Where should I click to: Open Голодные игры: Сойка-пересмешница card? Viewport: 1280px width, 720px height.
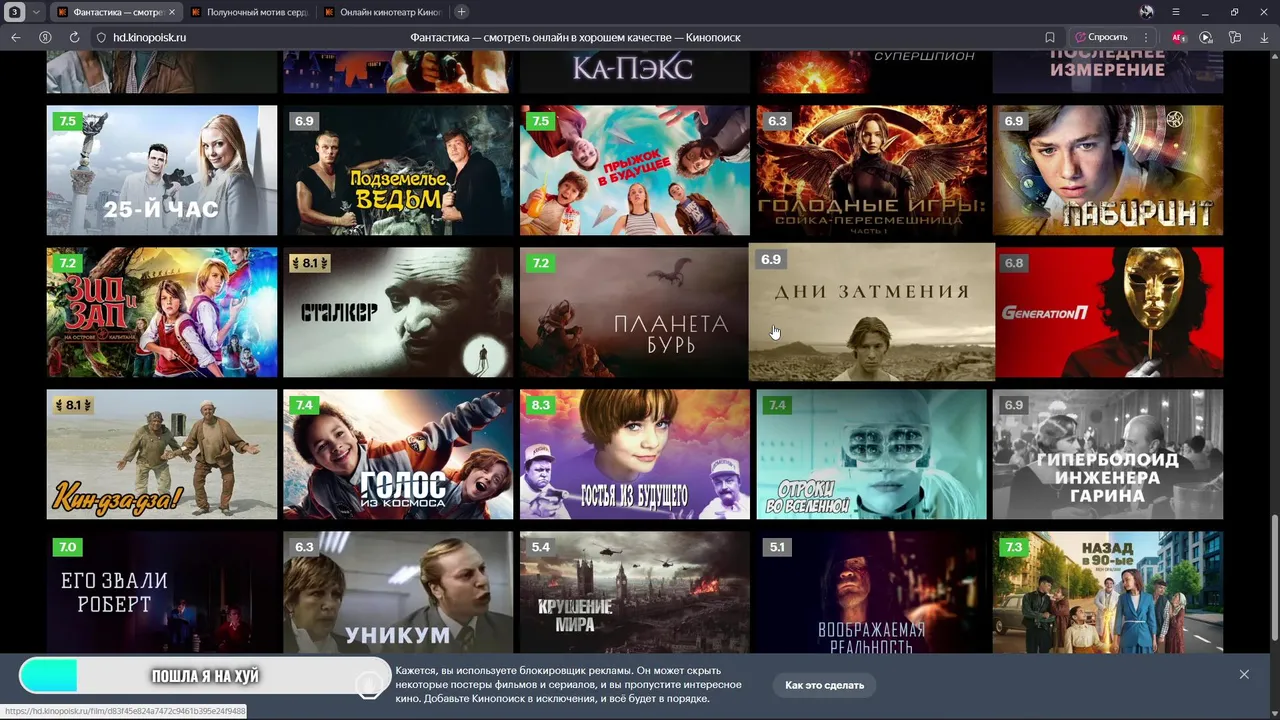click(871, 170)
